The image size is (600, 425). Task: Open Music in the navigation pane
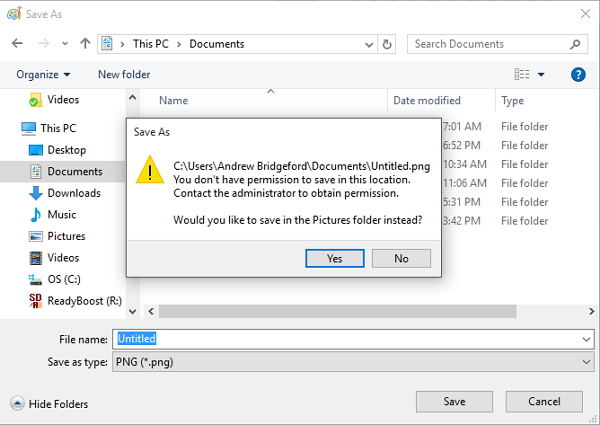[x=53, y=215]
